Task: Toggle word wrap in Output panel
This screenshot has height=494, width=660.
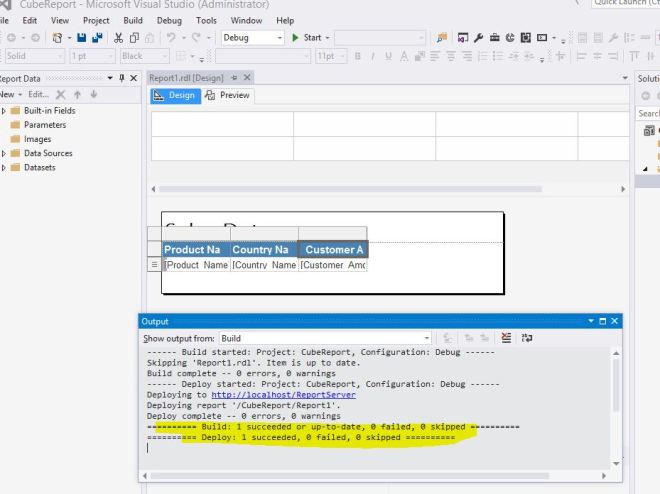Action: pyautogui.click(x=526, y=339)
